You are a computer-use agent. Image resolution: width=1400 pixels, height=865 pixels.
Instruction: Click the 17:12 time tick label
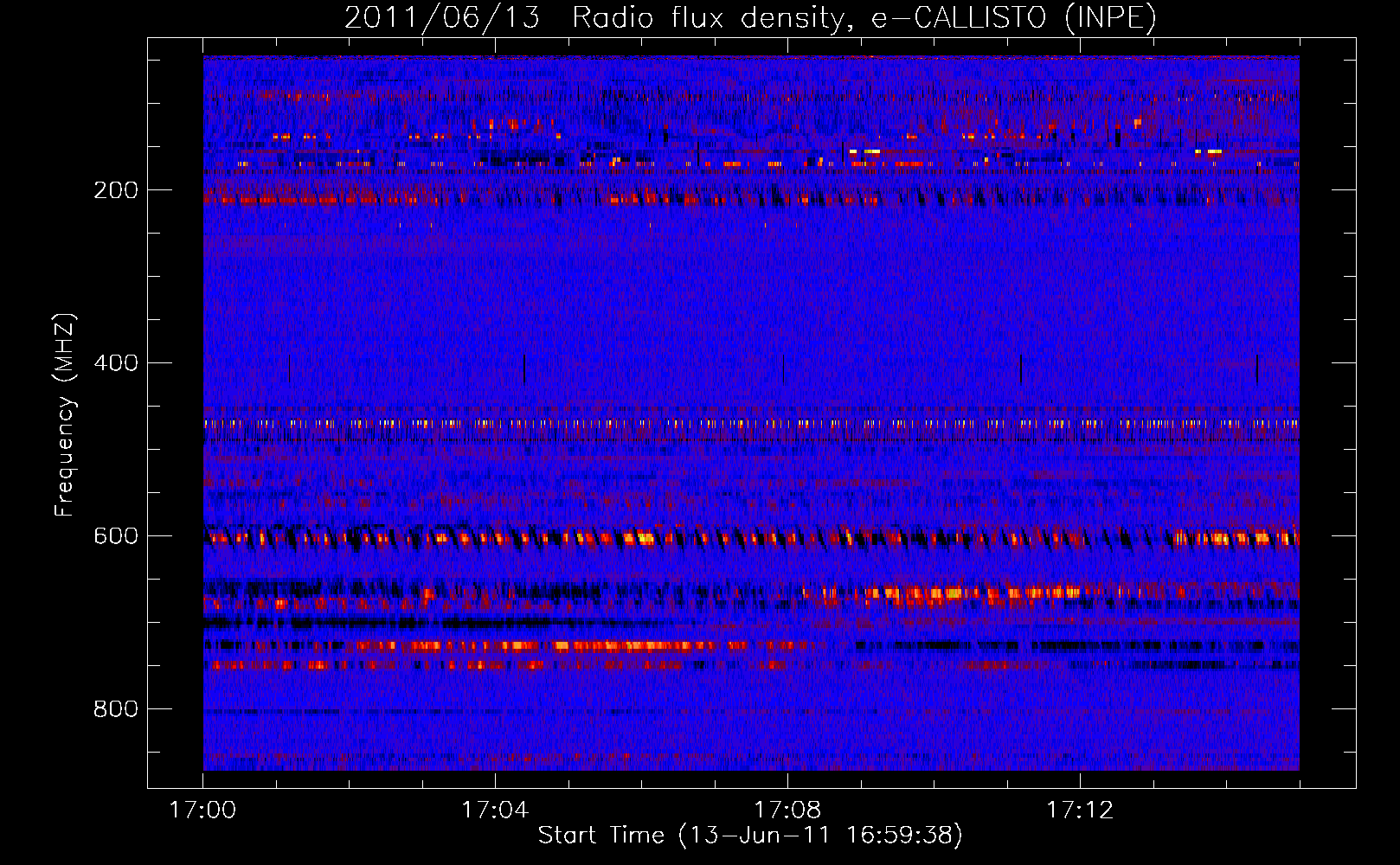1080,811
